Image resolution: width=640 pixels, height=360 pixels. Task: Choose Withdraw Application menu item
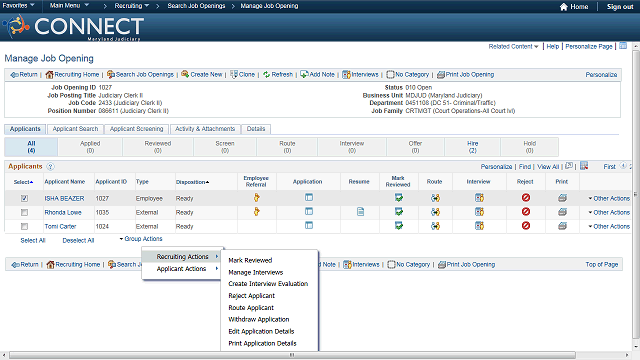[x=259, y=319]
